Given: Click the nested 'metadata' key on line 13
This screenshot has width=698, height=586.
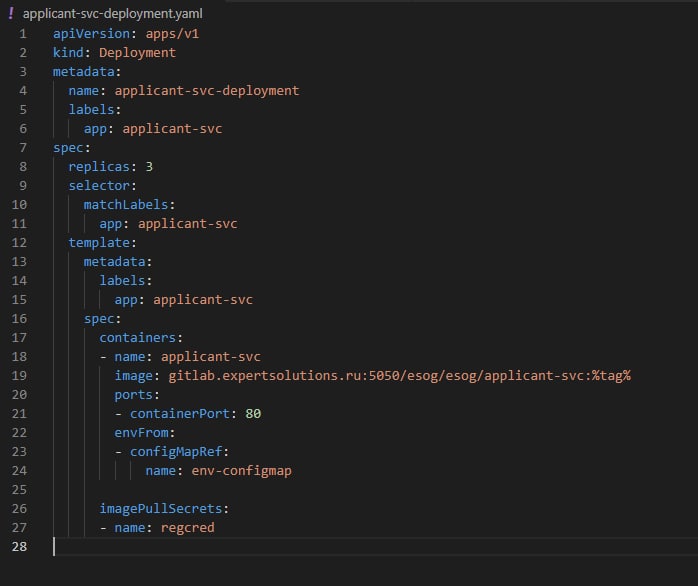Looking at the screenshot, I should (114, 262).
